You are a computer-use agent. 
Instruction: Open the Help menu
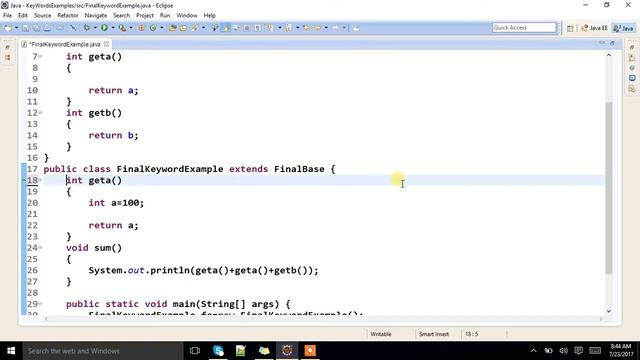(x=209, y=15)
